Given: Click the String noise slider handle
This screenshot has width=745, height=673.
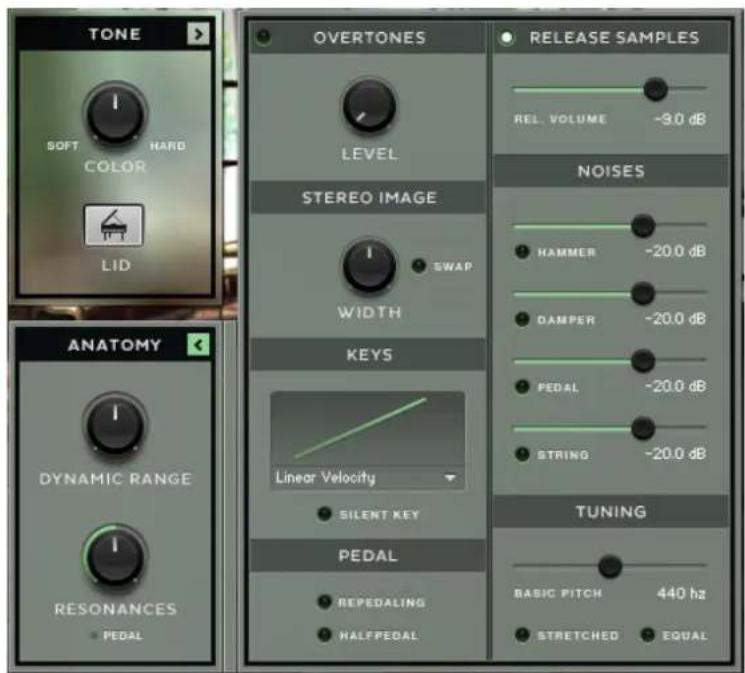Looking at the screenshot, I should (643, 428).
